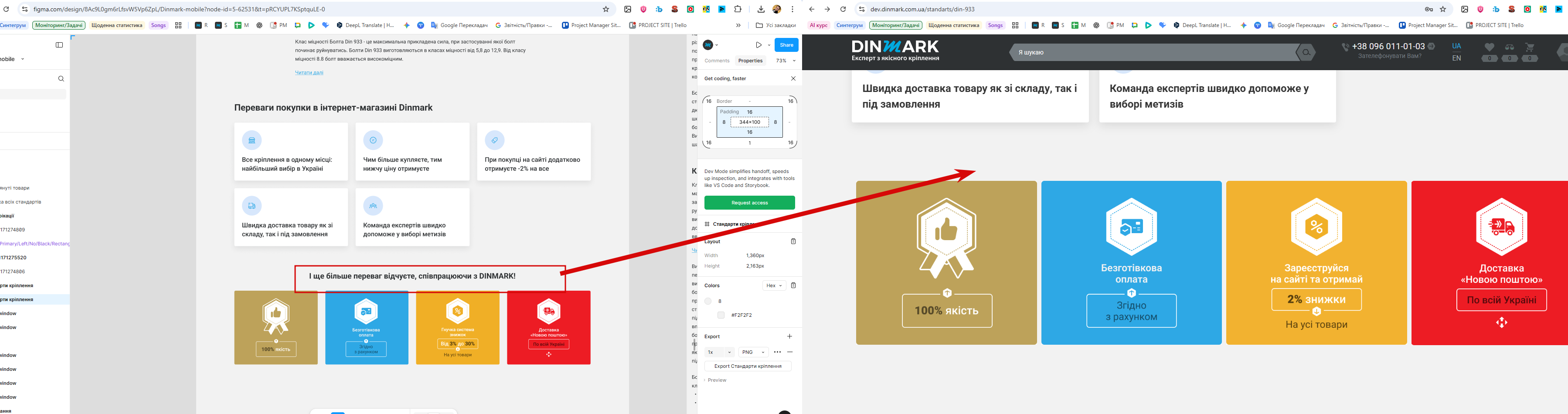Viewport: 1568px width, 414px height.
Task: Click the Figma layers search magnifier icon
Action: click(61, 78)
